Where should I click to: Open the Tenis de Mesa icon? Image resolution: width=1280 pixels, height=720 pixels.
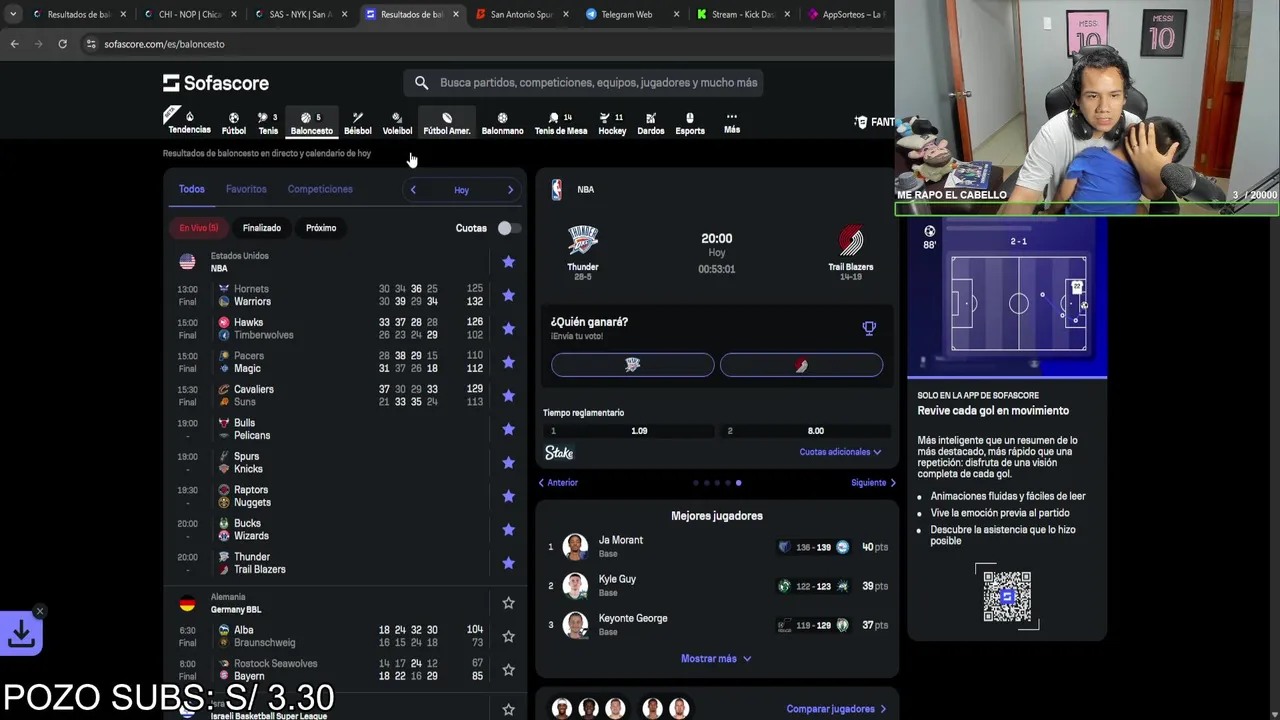[x=561, y=123]
